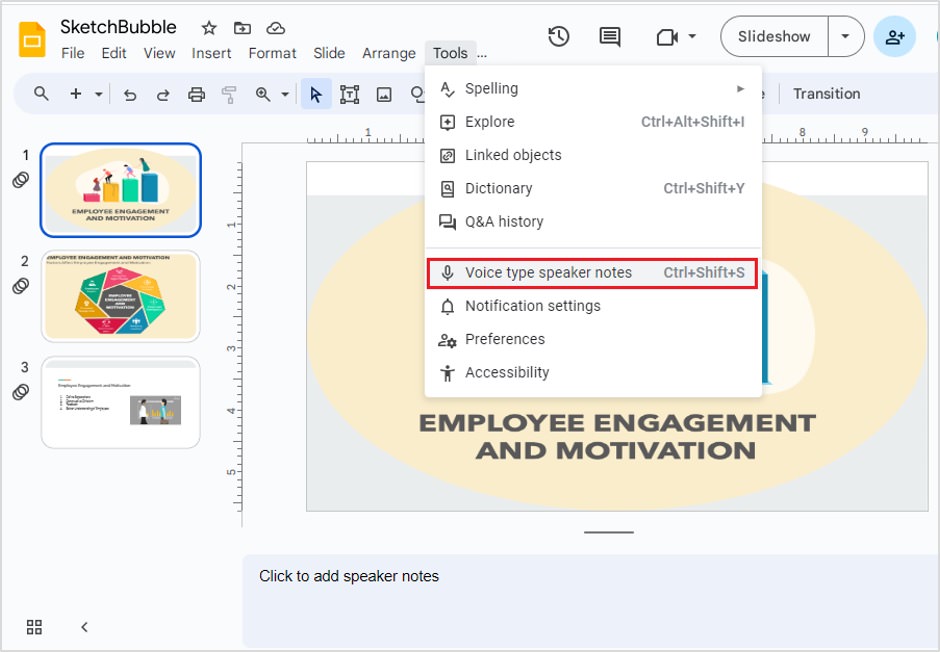Click the redo arrow
This screenshot has width=940, height=652.
[x=162, y=94]
